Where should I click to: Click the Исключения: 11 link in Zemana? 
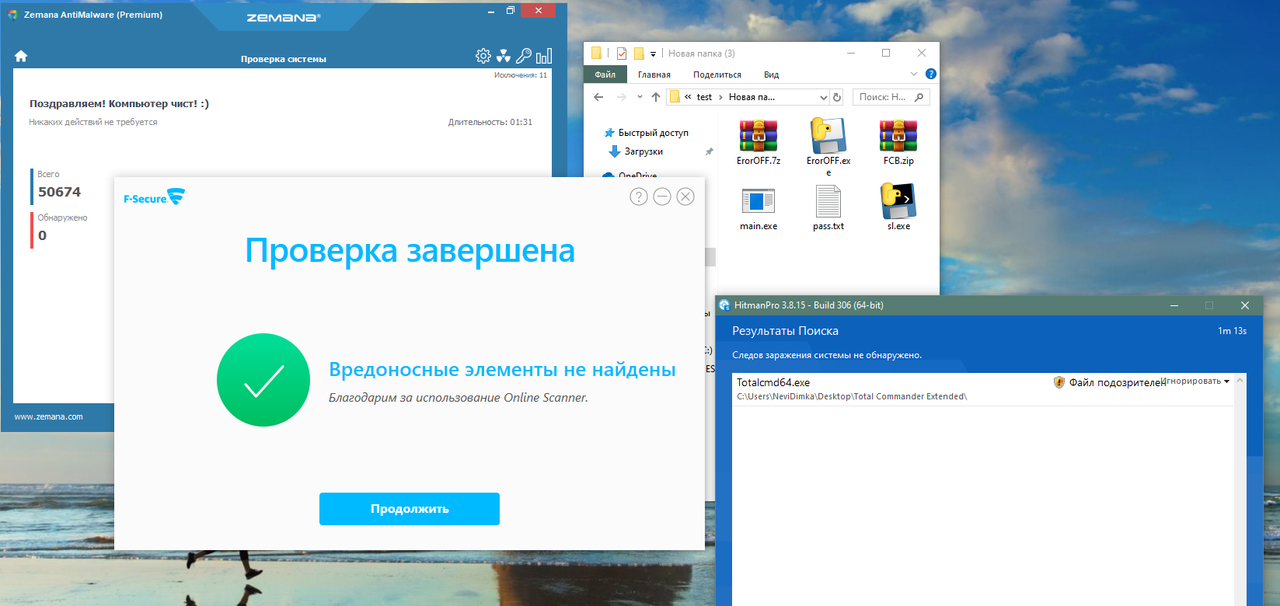(x=521, y=75)
